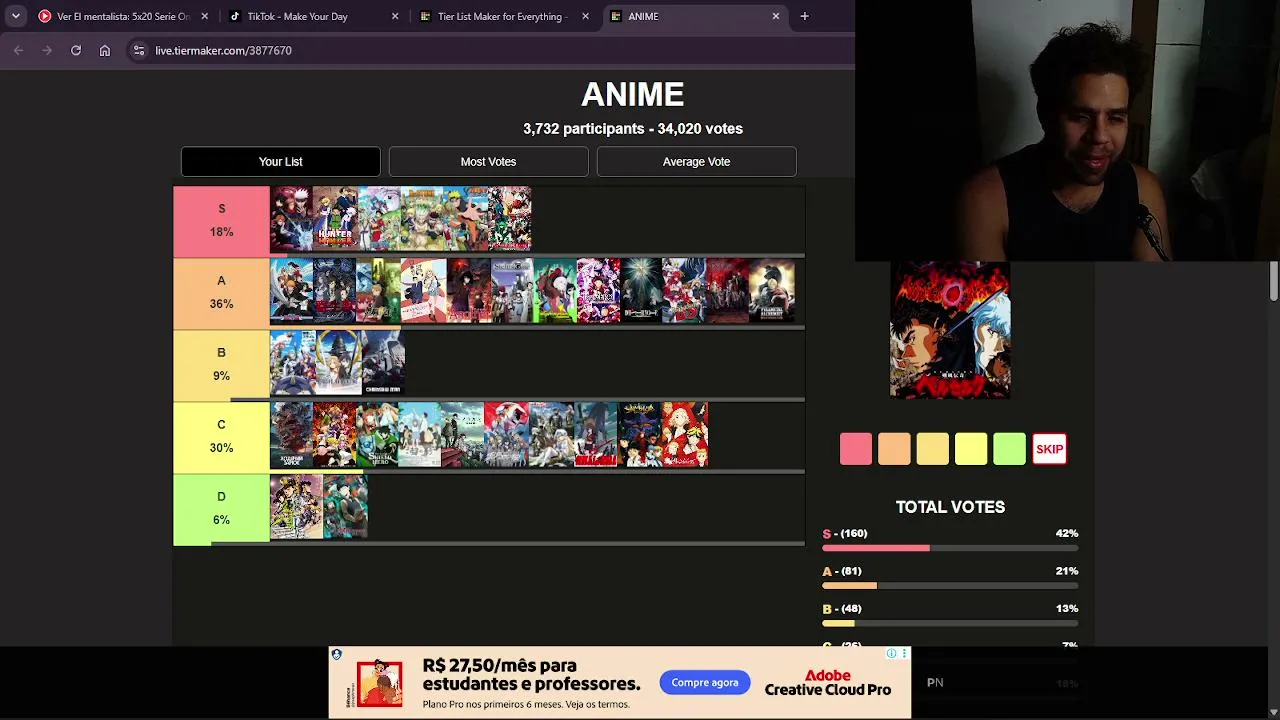The image size is (1280, 720).
Task: Open the tab search dropdown
Action: pos(15,16)
